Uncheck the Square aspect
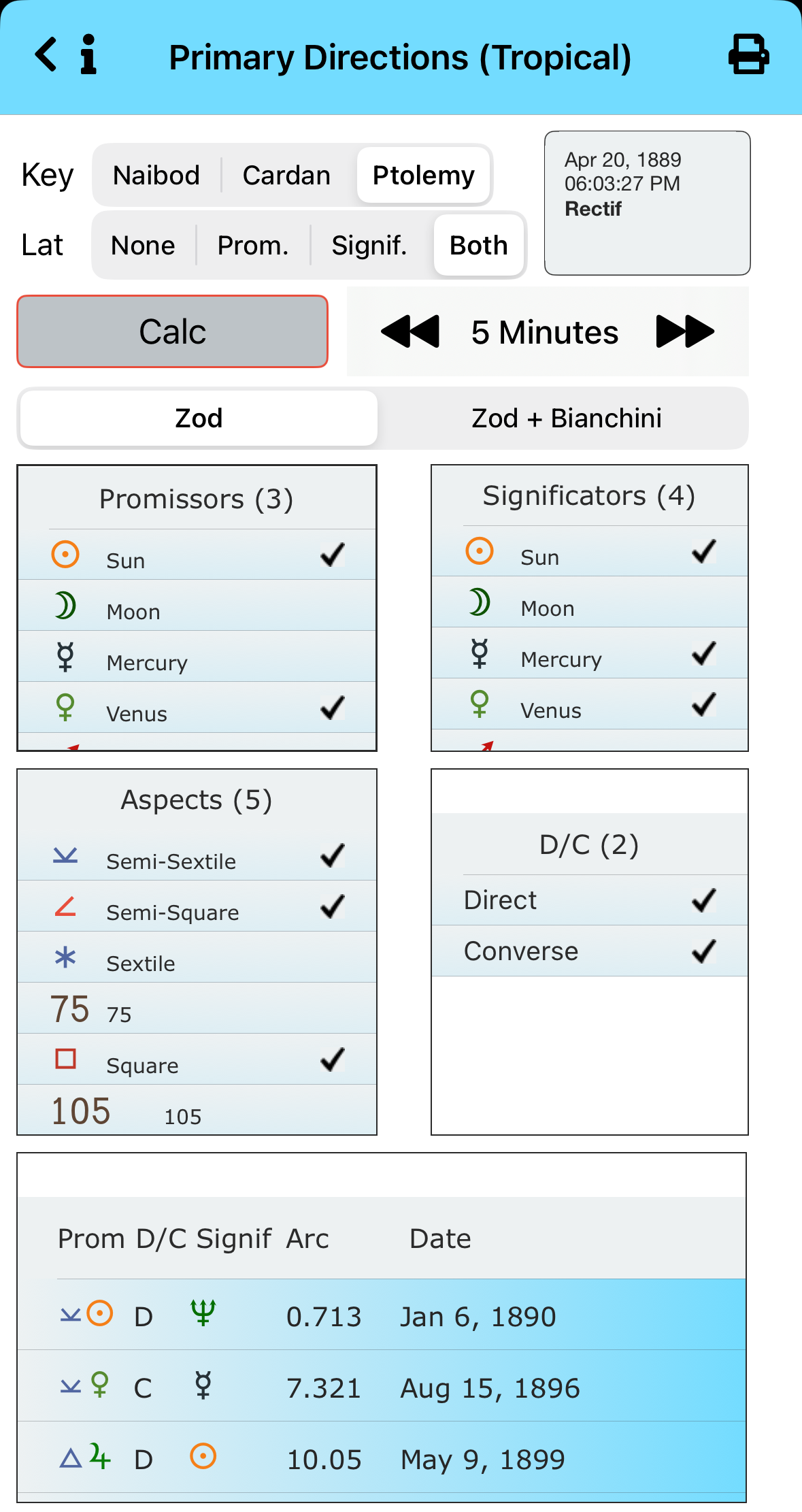 click(x=333, y=1059)
